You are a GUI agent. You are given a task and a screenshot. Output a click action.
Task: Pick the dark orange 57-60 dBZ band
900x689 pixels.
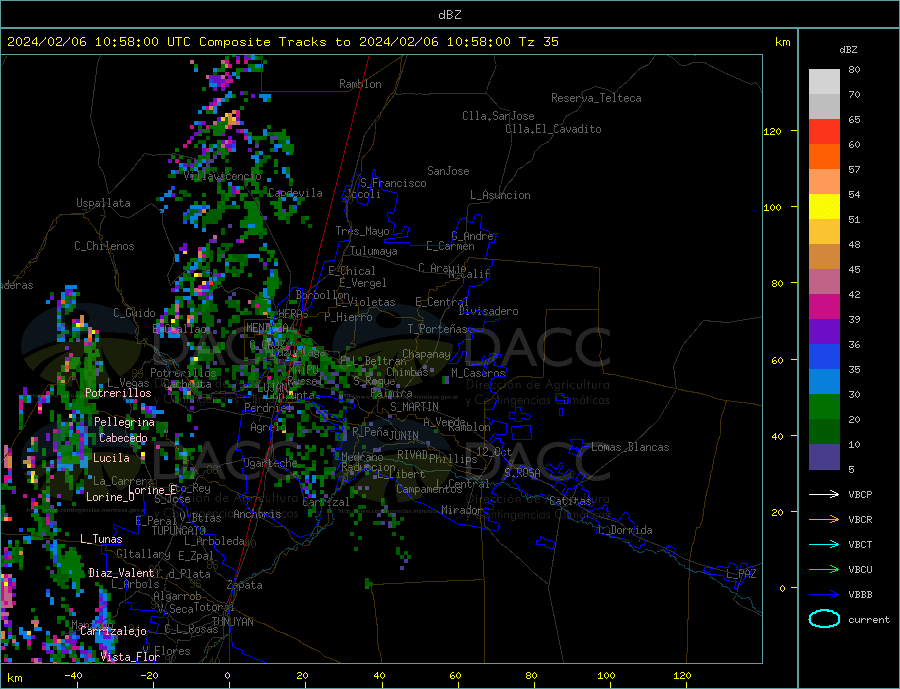(x=824, y=157)
